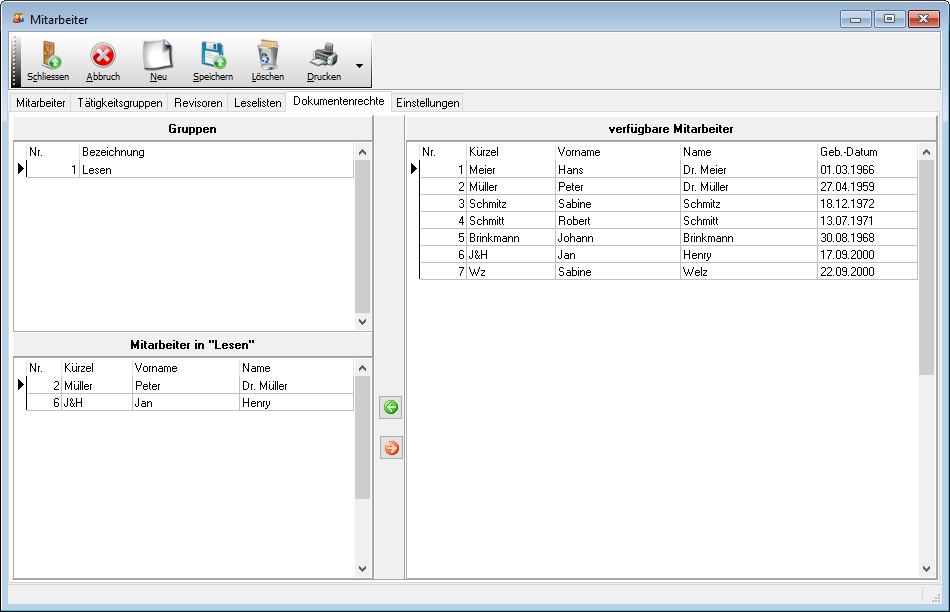The width and height of the screenshot is (950, 612).
Task: Click the Schliessen door icon
Action: tap(48, 57)
